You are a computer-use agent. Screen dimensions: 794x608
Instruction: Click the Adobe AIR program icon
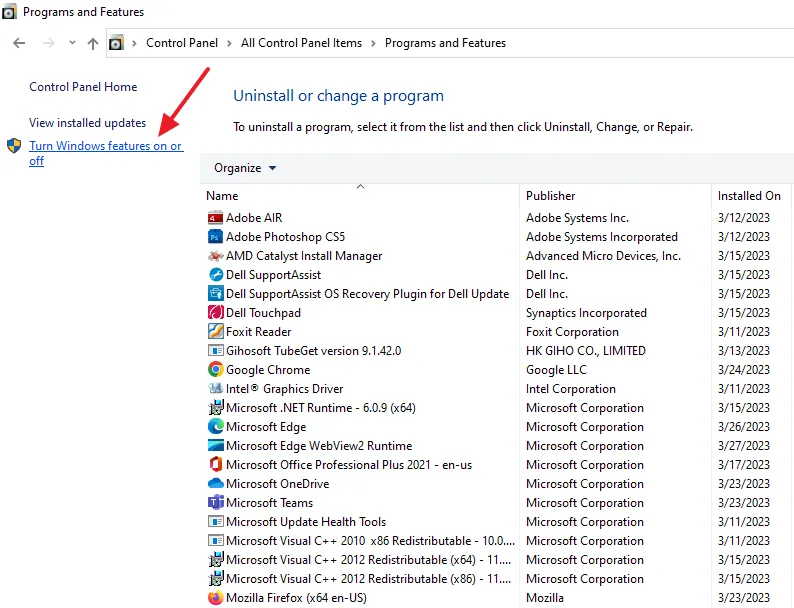[215, 218]
